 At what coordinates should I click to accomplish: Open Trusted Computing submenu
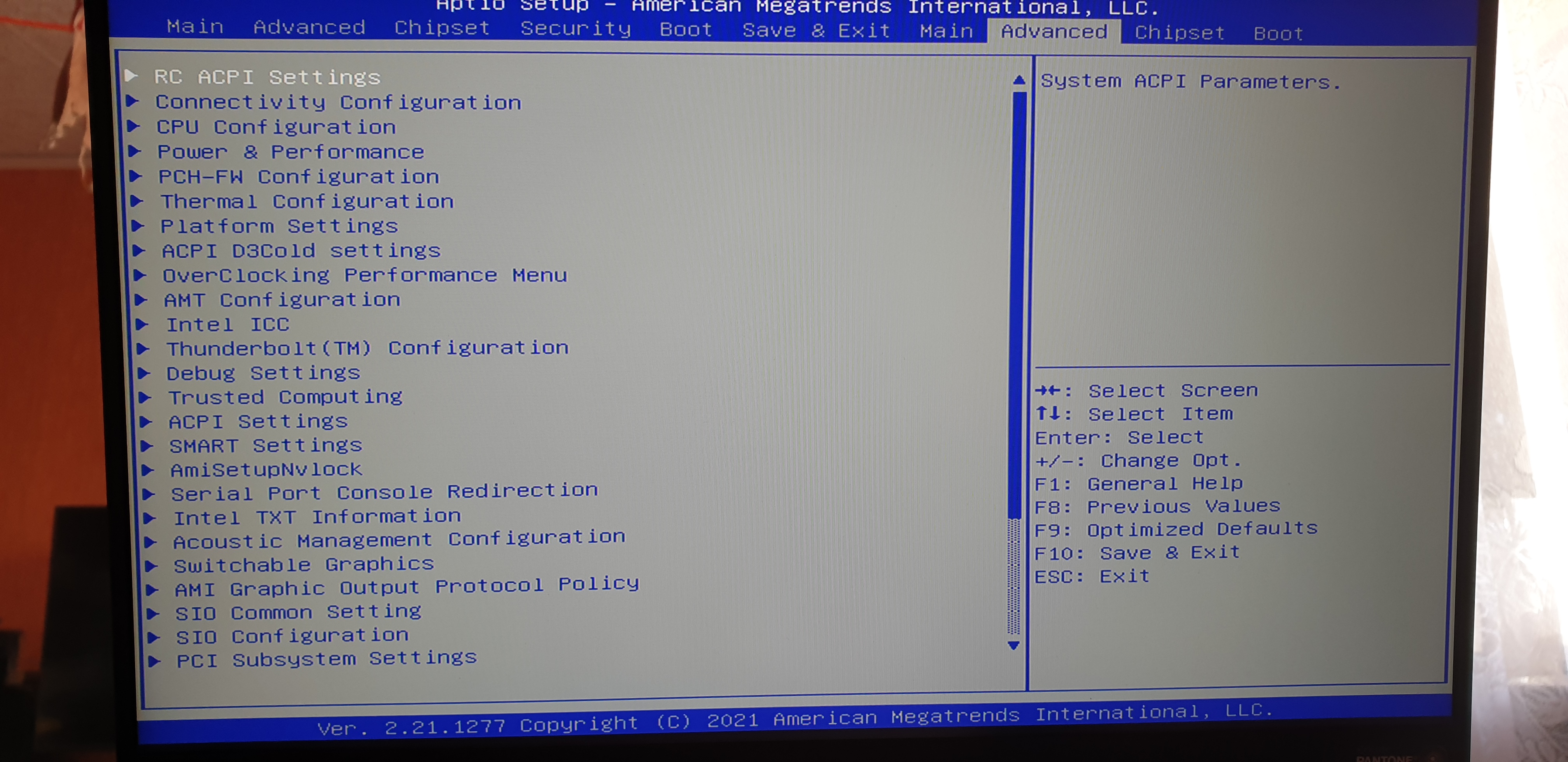[x=285, y=397]
